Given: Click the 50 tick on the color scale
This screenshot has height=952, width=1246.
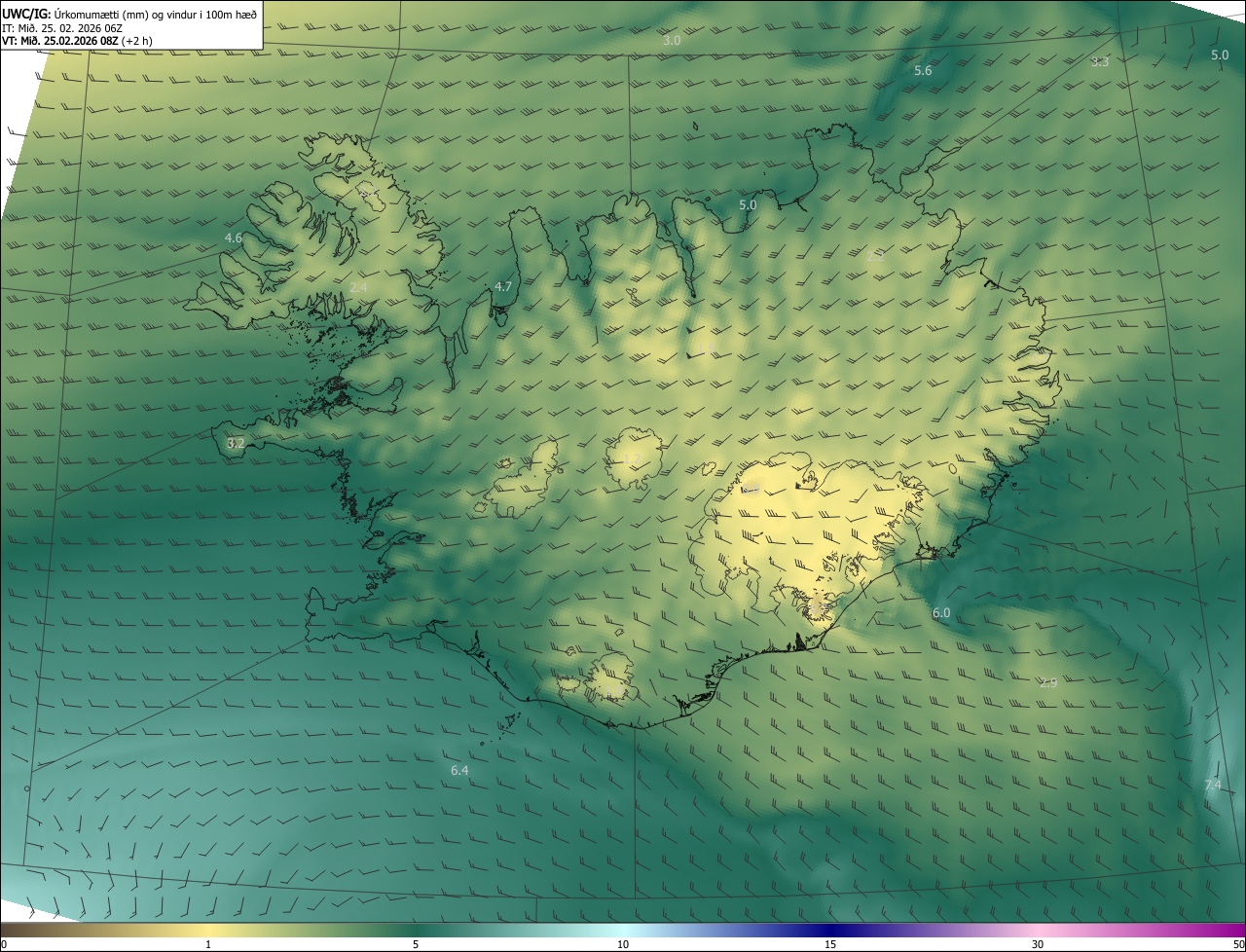Looking at the screenshot, I should 1238,945.
